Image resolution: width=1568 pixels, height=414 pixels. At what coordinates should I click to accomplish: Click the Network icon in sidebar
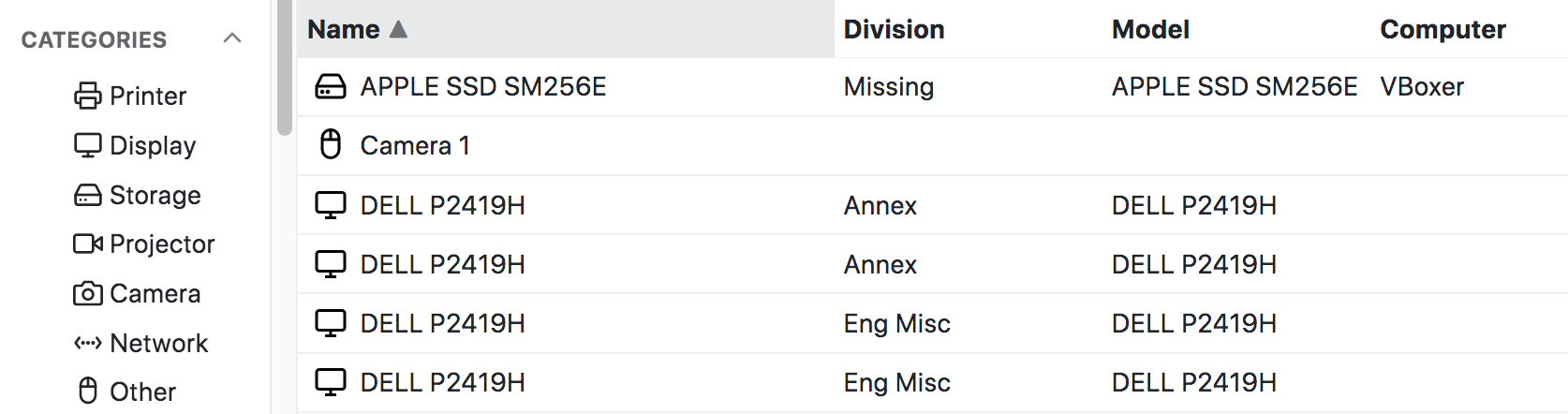point(87,343)
